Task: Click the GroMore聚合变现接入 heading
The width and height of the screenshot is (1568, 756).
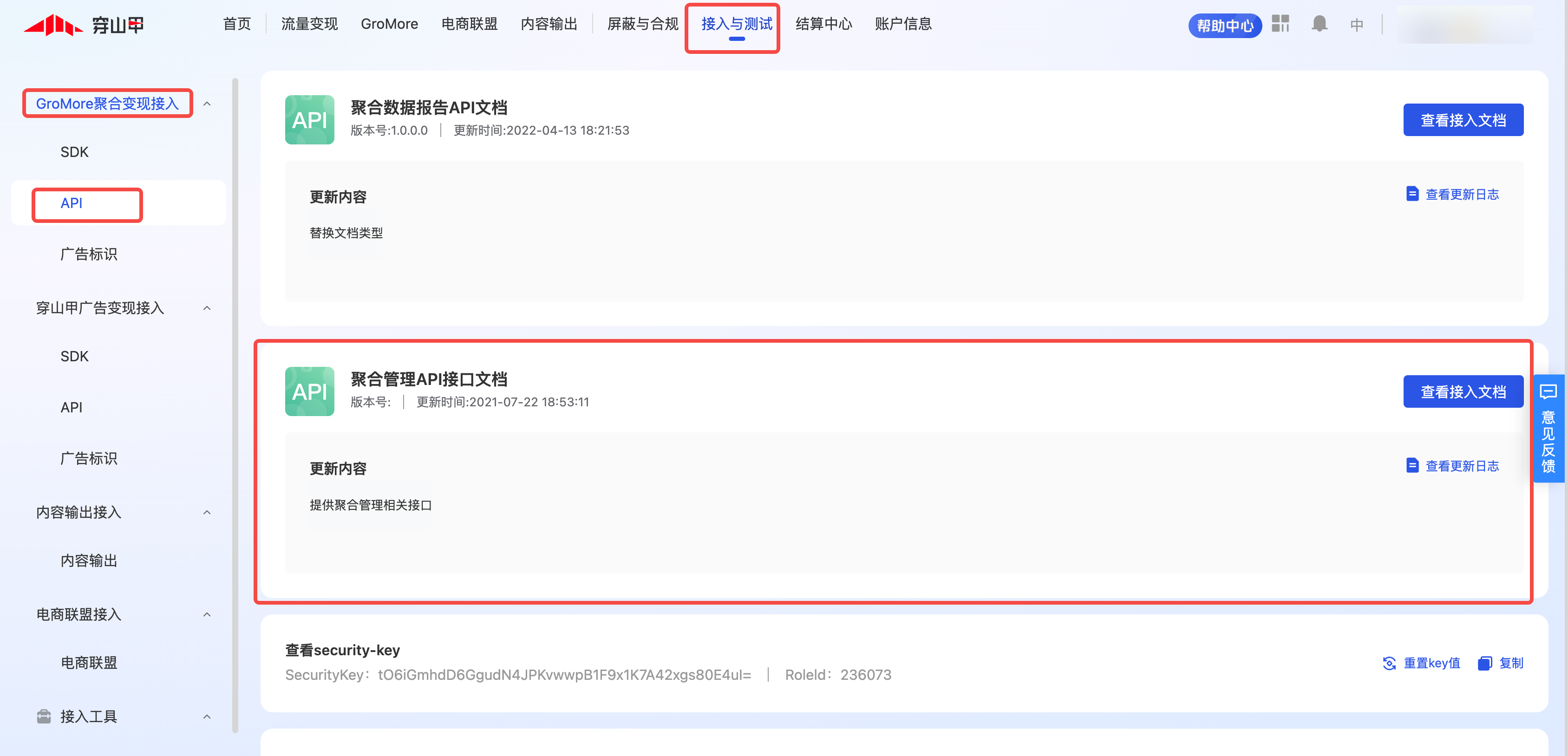Action: tap(107, 104)
